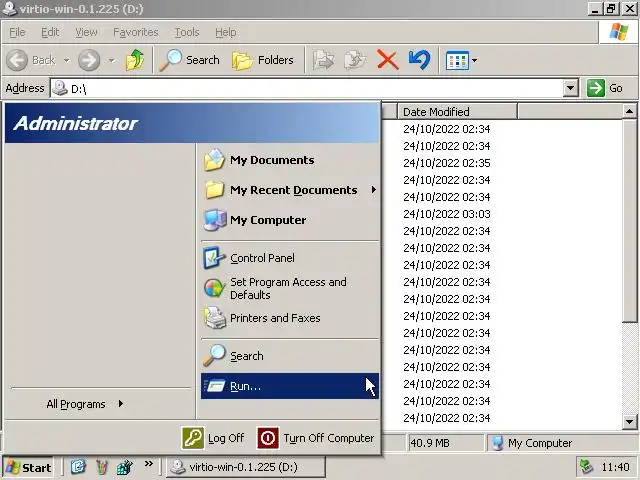Expand the Views dropdown arrow
Viewport: 640px width, 480px height.
point(474,61)
